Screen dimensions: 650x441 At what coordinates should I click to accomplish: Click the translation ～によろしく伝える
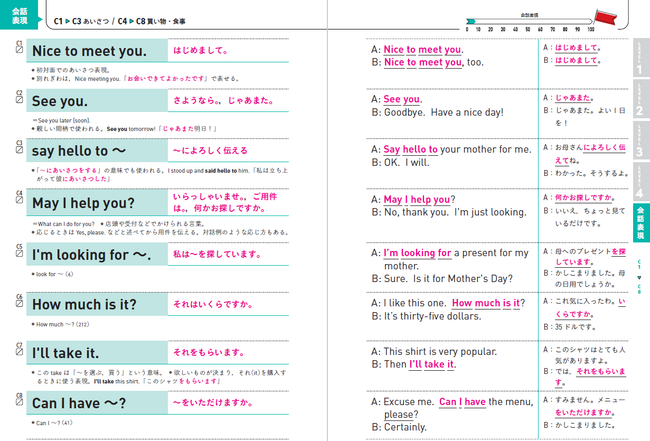point(210,150)
